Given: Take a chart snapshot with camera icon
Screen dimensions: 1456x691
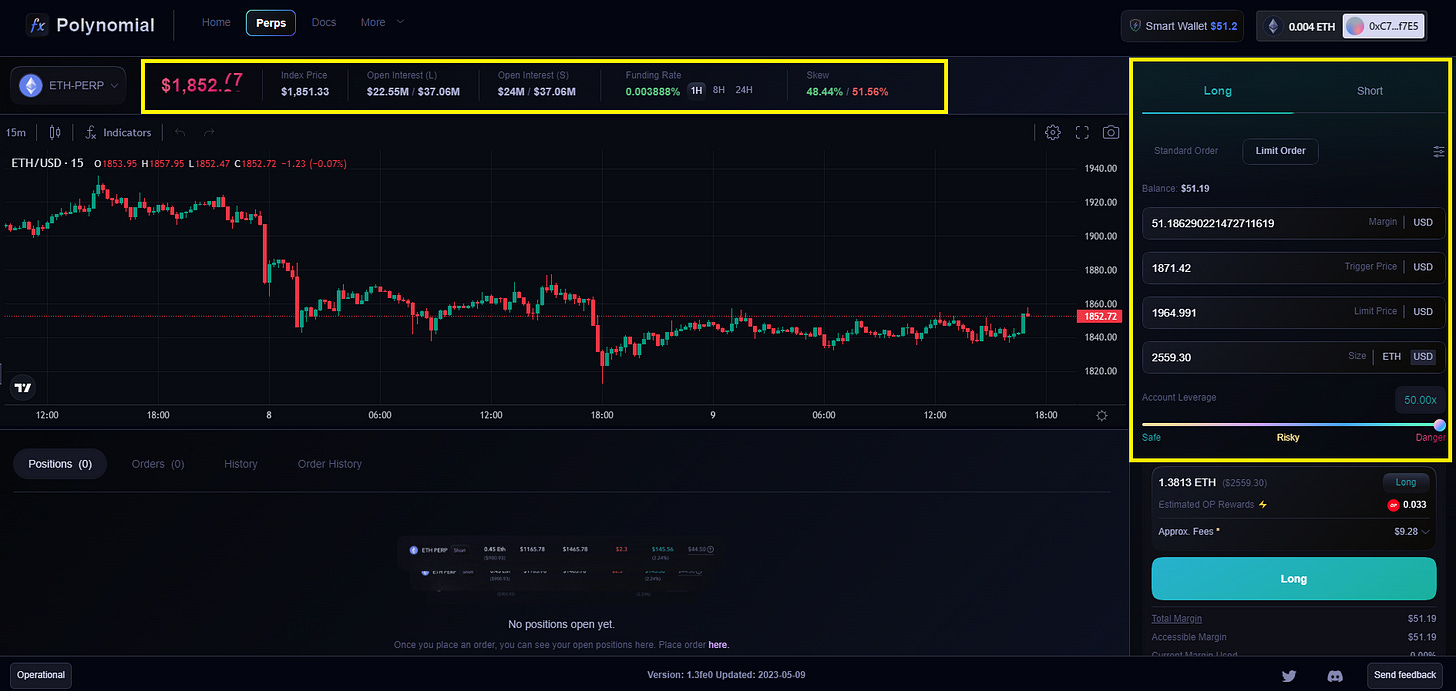Looking at the screenshot, I should point(1111,132).
